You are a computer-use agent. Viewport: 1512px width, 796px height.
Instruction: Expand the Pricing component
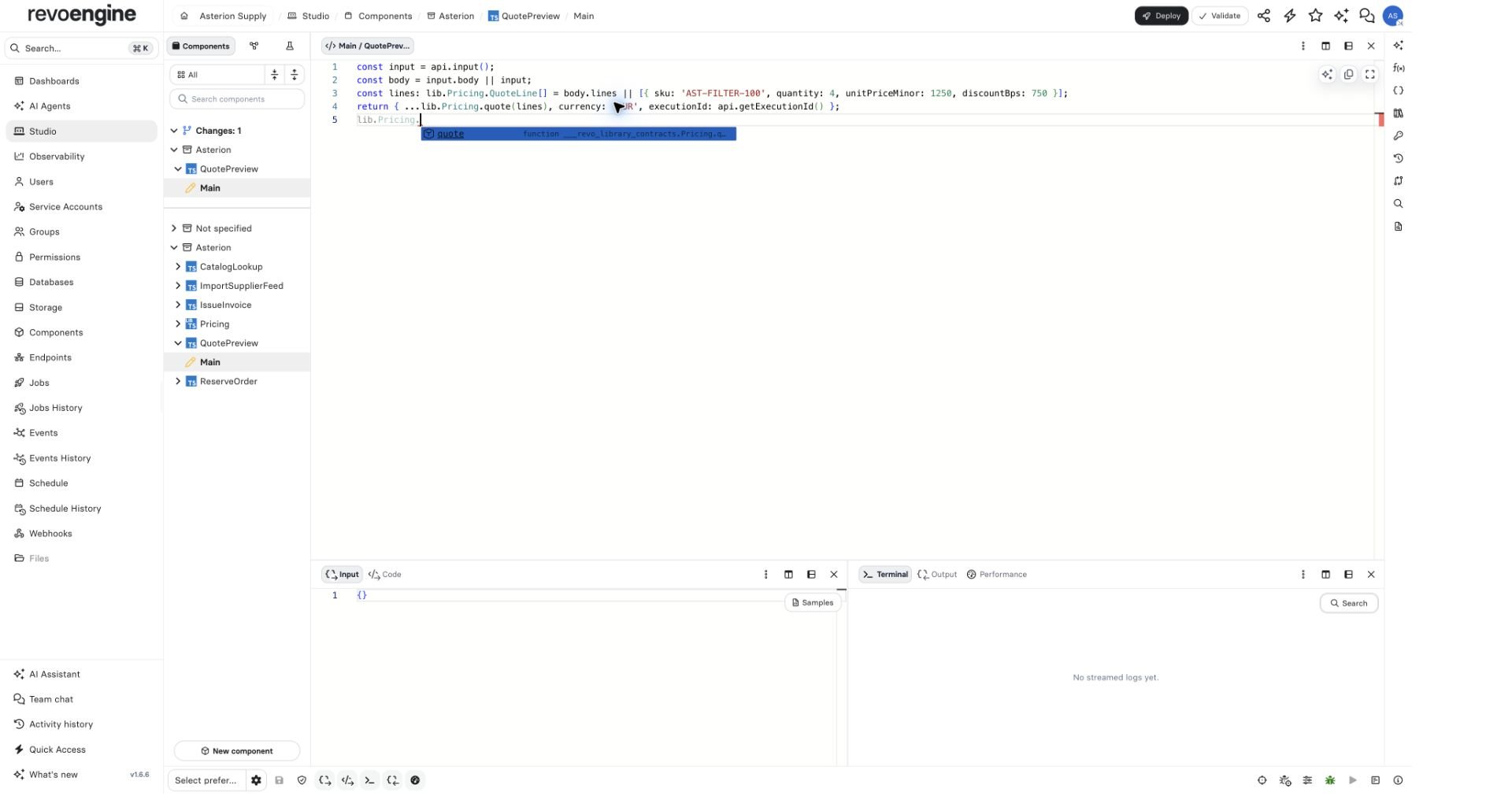click(178, 324)
